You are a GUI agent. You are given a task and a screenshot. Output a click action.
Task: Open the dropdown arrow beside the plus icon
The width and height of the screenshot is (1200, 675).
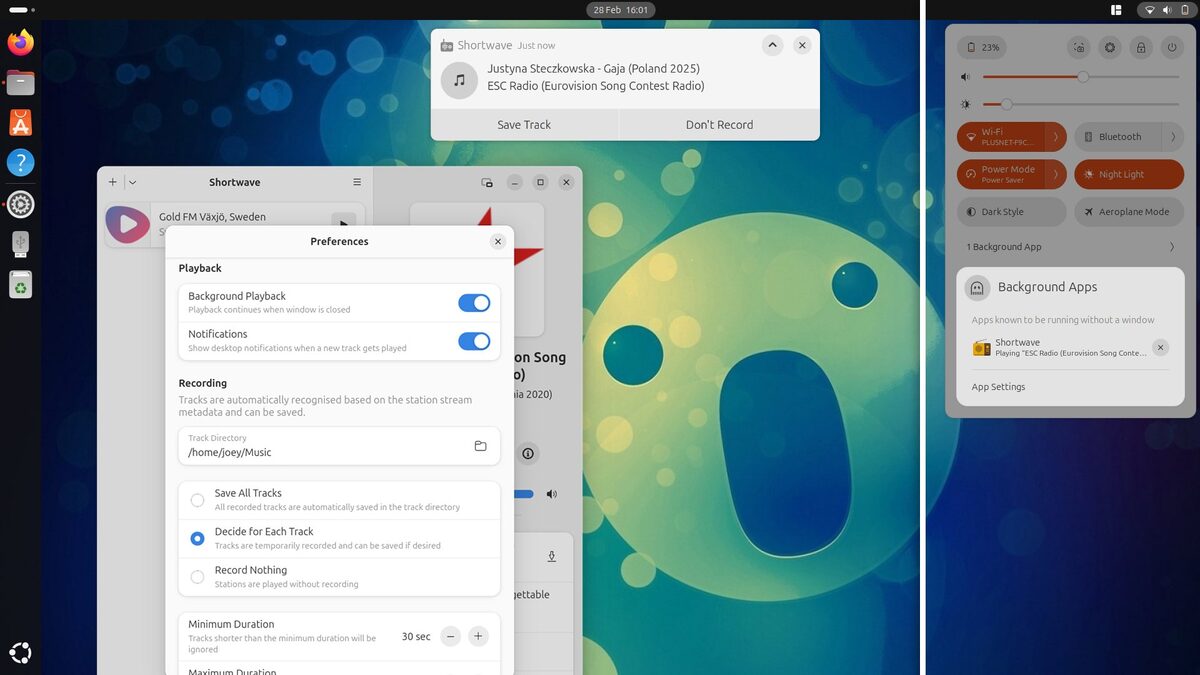[132, 182]
